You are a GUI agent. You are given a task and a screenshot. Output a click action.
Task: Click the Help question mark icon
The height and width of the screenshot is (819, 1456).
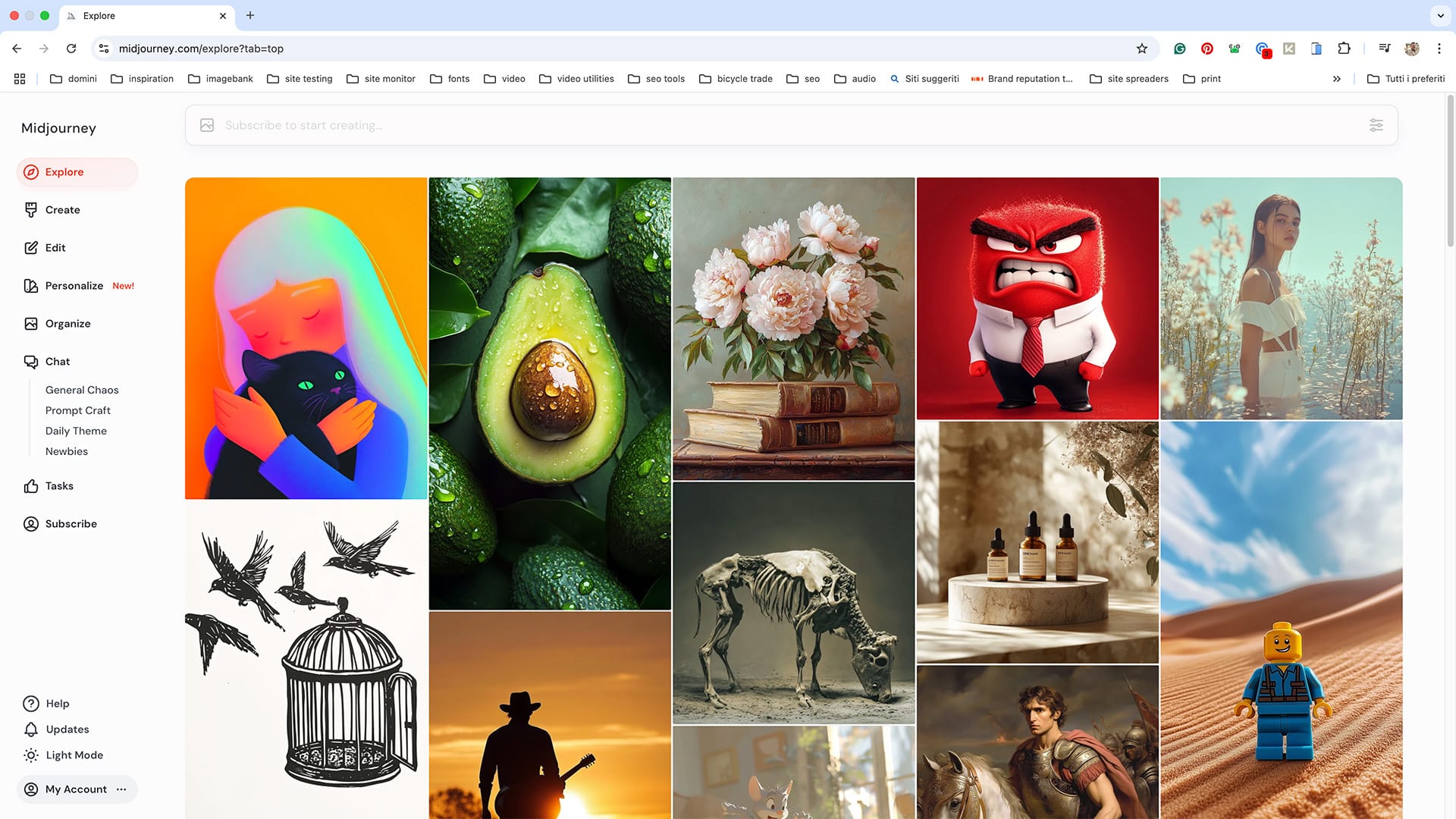31,704
